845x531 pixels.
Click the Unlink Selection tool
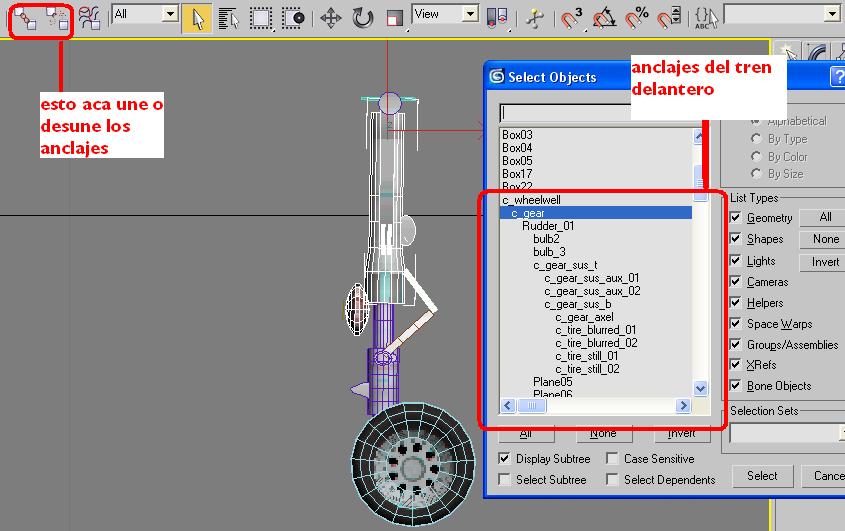57,17
